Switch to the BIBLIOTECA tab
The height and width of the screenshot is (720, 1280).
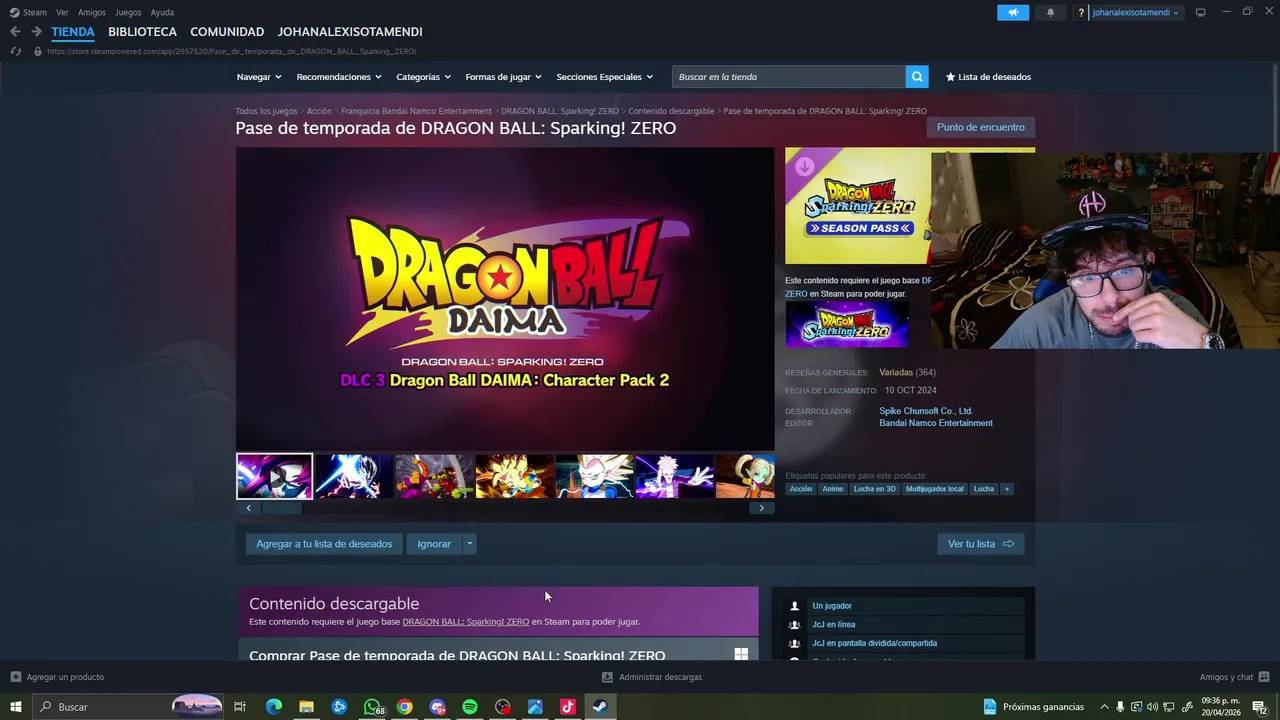pos(142,32)
